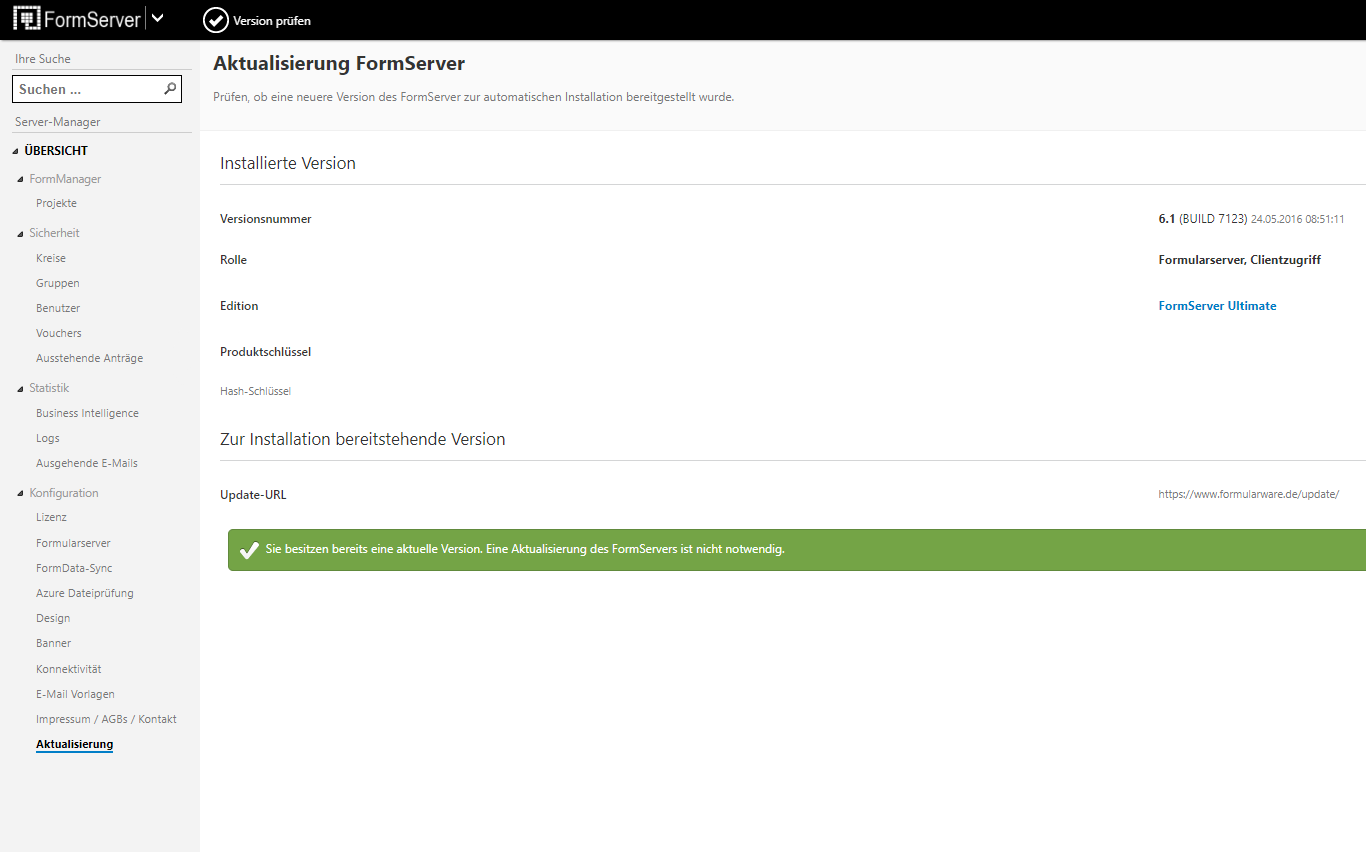The height and width of the screenshot is (852, 1366).
Task: Open Ausstehende Anträge in the sidebar
Action: [89, 358]
